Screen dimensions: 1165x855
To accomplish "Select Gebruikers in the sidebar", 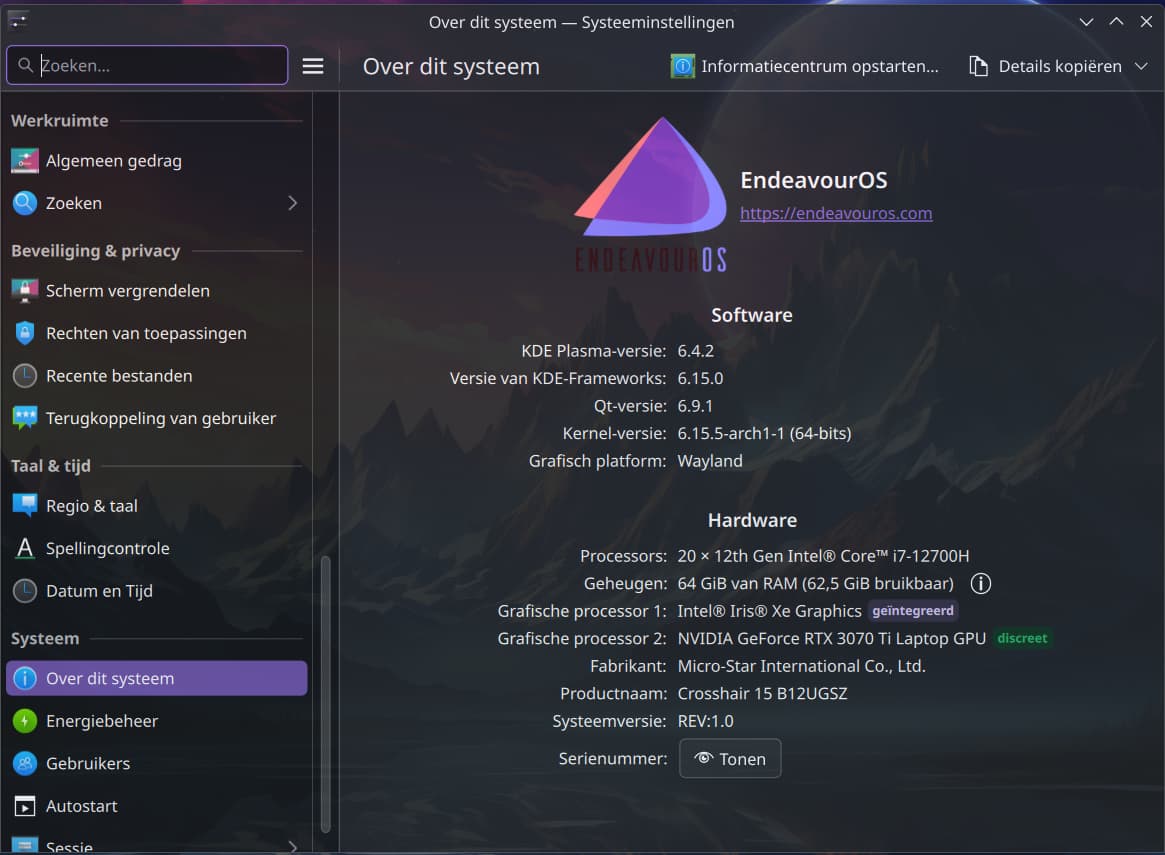I will [x=156, y=763].
